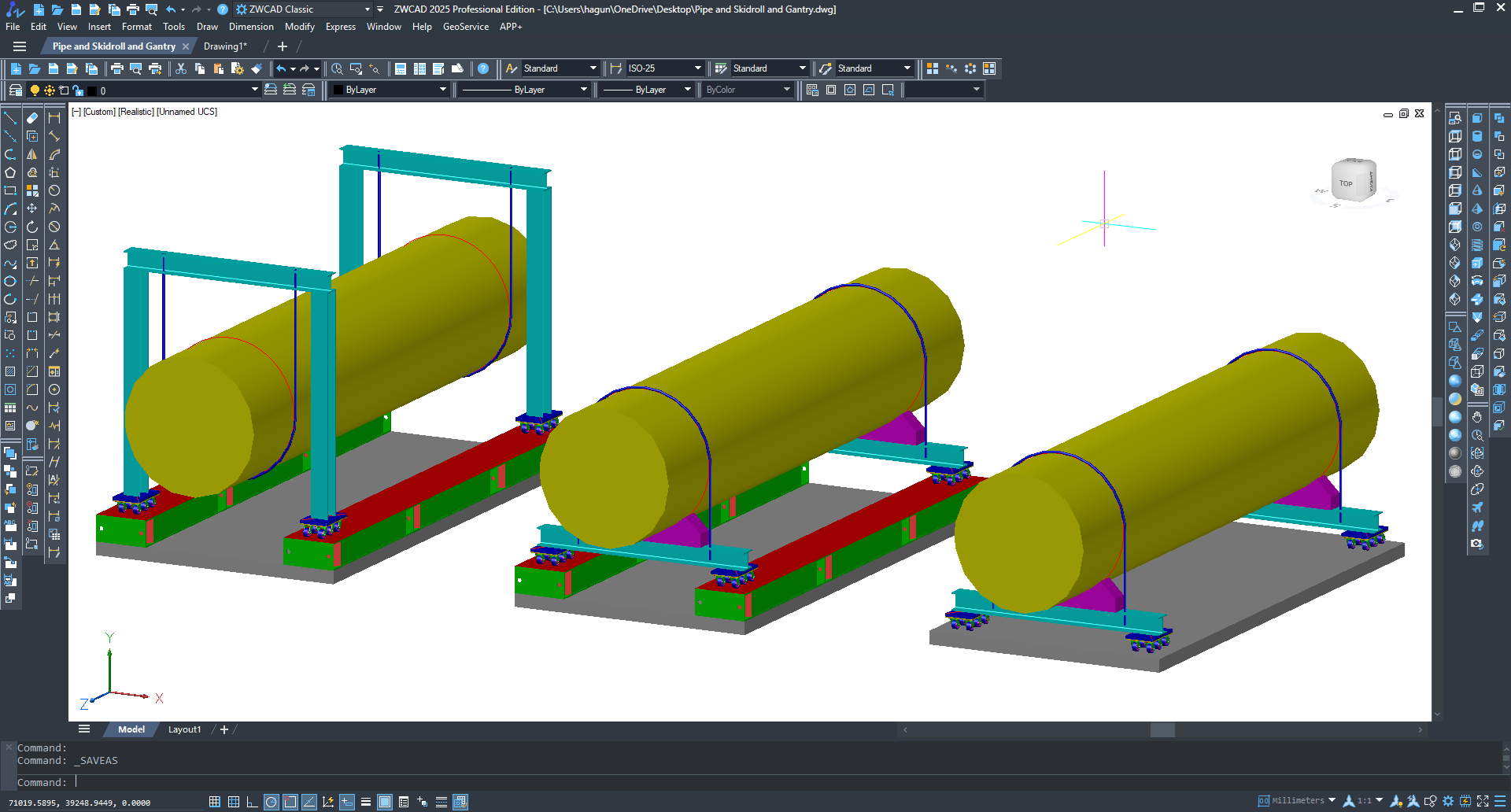
Task: Open the Dimension menu
Action: (251, 27)
